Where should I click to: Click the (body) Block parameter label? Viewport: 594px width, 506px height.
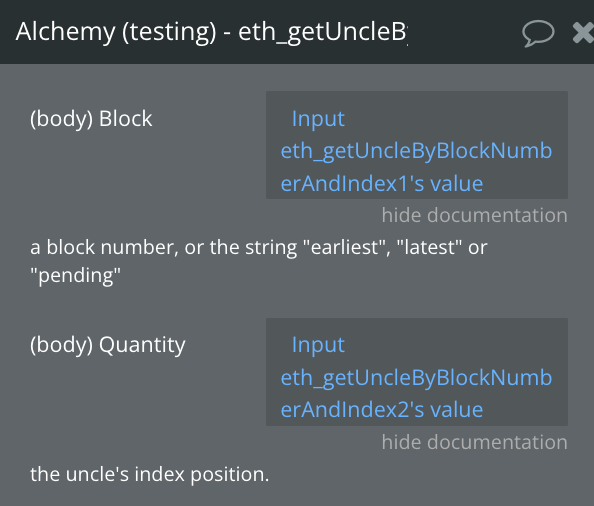[91, 119]
